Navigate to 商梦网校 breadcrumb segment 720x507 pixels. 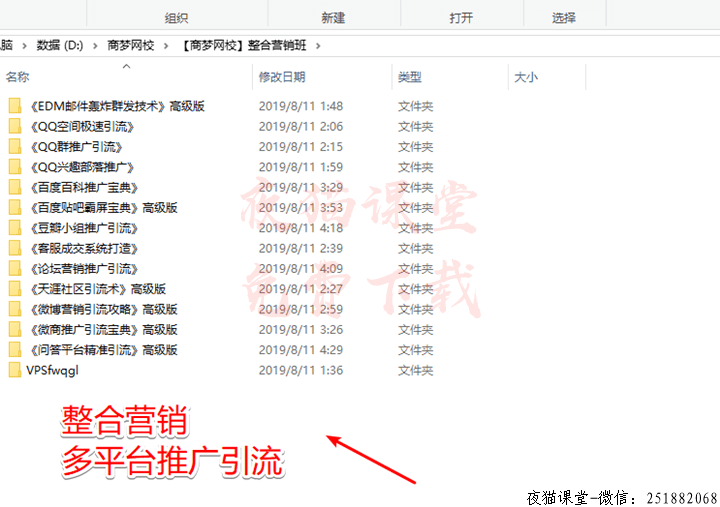tap(130, 45)
